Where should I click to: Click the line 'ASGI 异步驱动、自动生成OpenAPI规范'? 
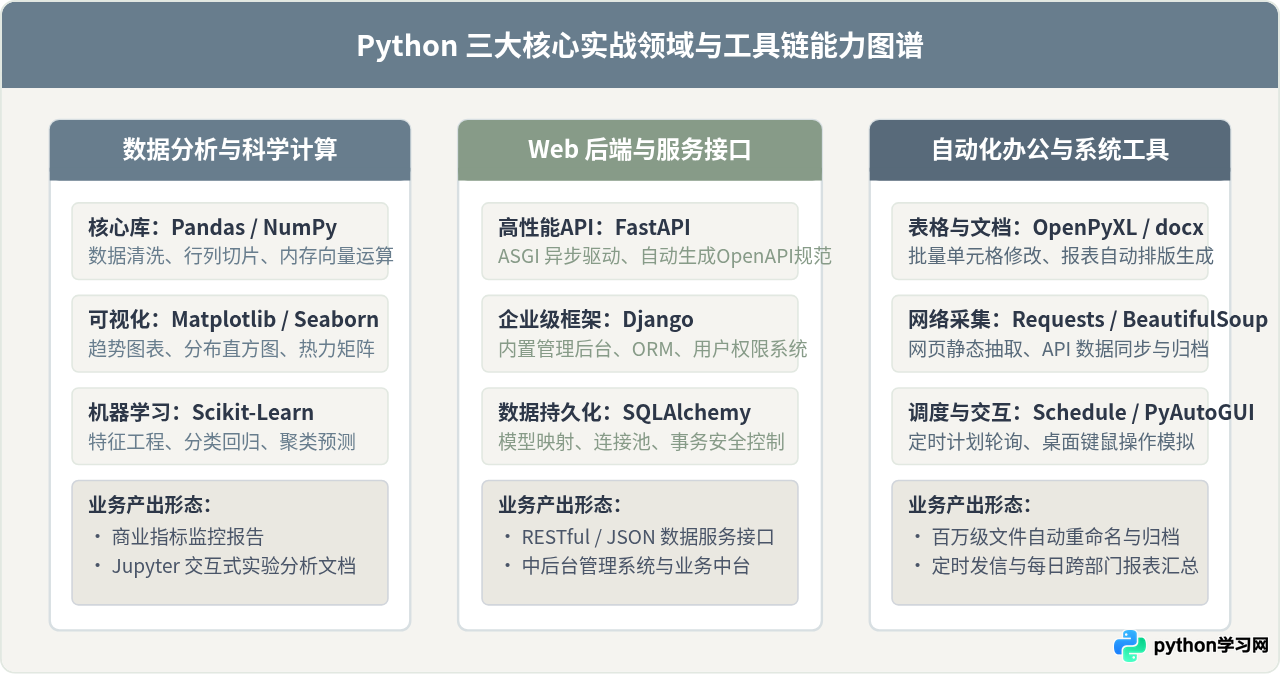tap(665, 256)
